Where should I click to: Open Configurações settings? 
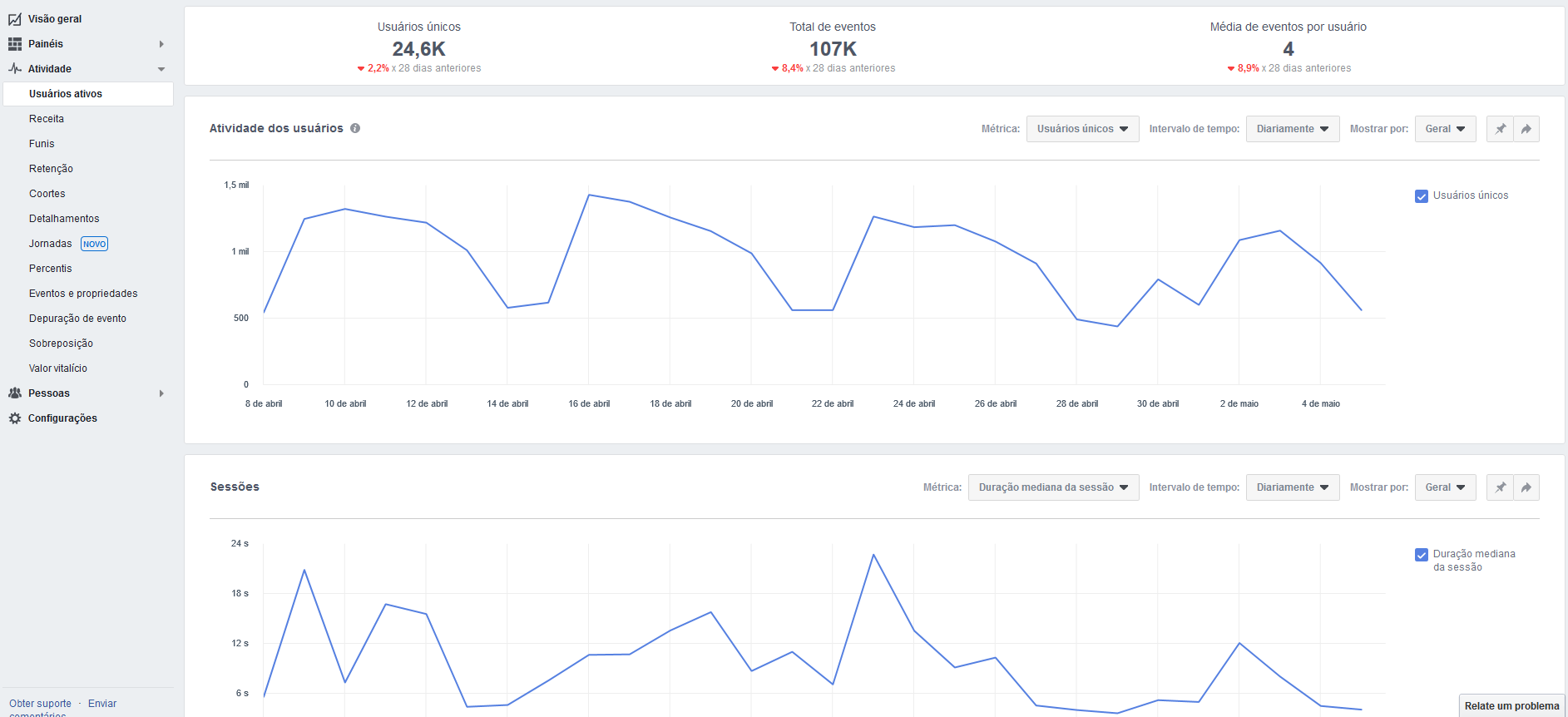coord(62,418)
